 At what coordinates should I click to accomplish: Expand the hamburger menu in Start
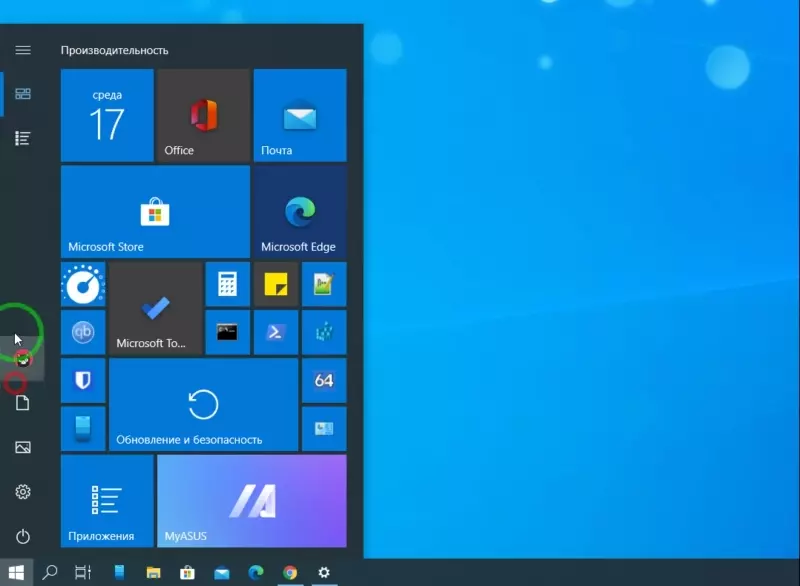coord(23,50)
